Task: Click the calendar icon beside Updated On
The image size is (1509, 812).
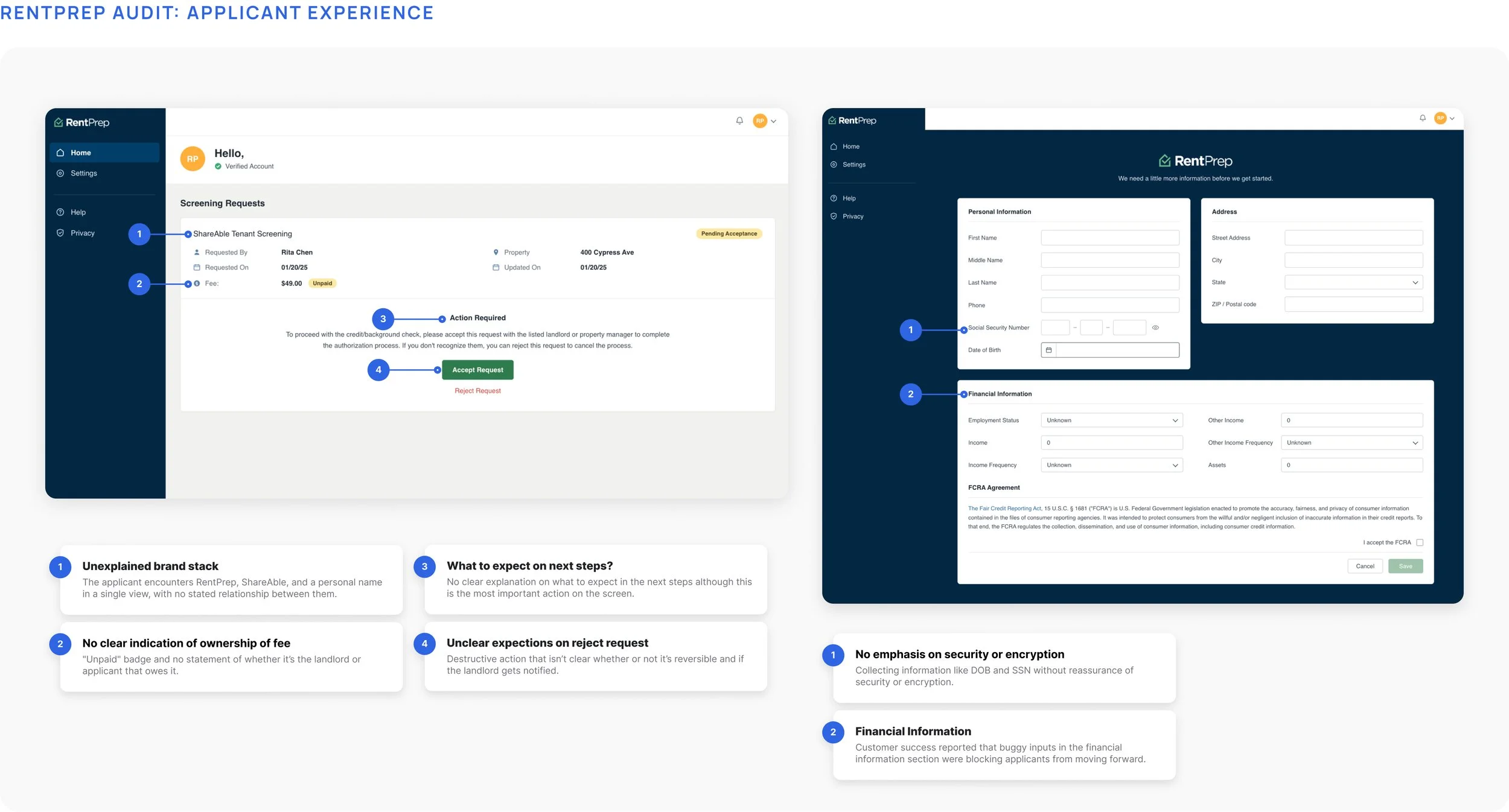Action: click(496, 267)
